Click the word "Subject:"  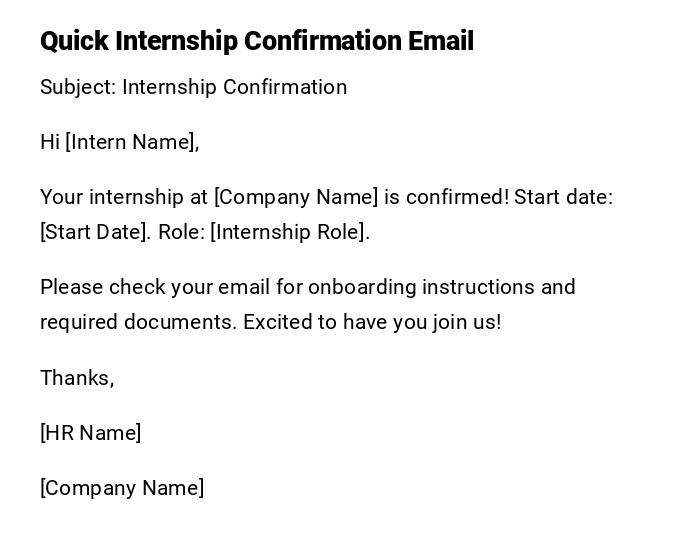coord(78,87)
